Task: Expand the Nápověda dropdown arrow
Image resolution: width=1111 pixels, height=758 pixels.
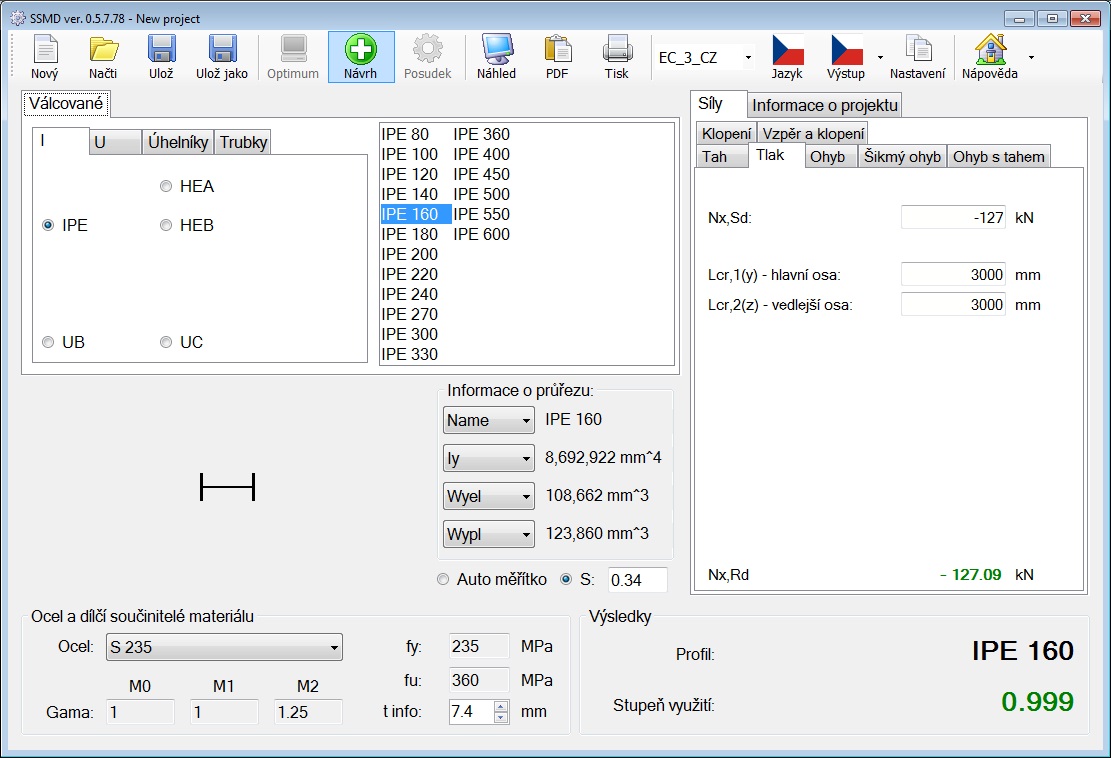Action: (1031, 57)
